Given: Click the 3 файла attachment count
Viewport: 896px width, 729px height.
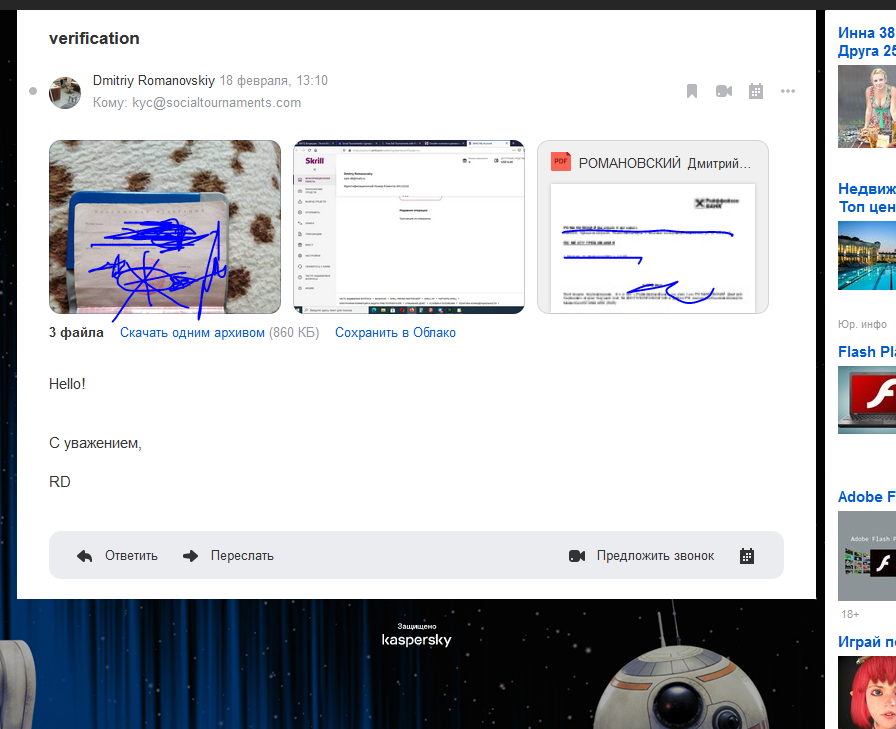Looking at the screenshot, I should coord(76,333).
